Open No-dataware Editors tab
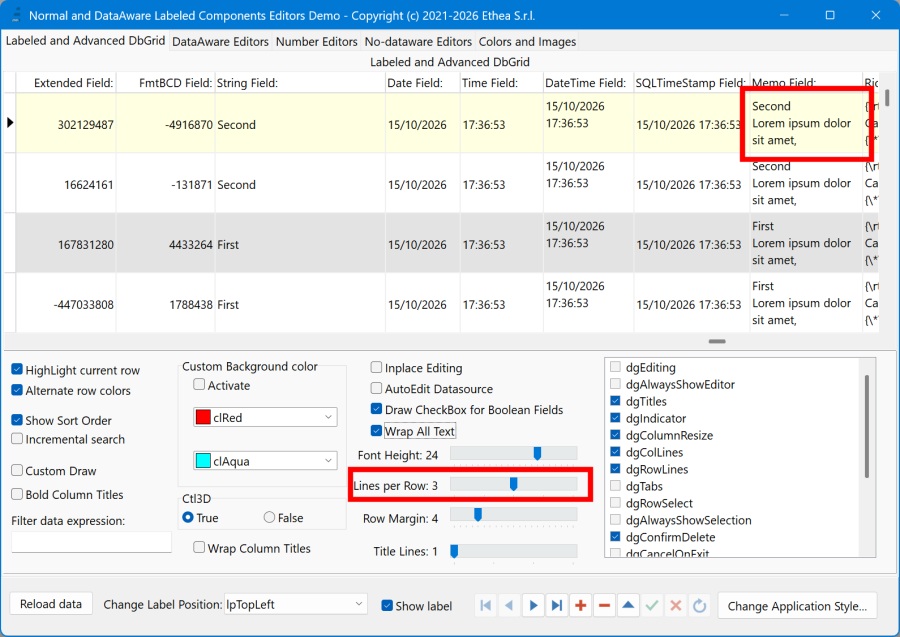 418,42
